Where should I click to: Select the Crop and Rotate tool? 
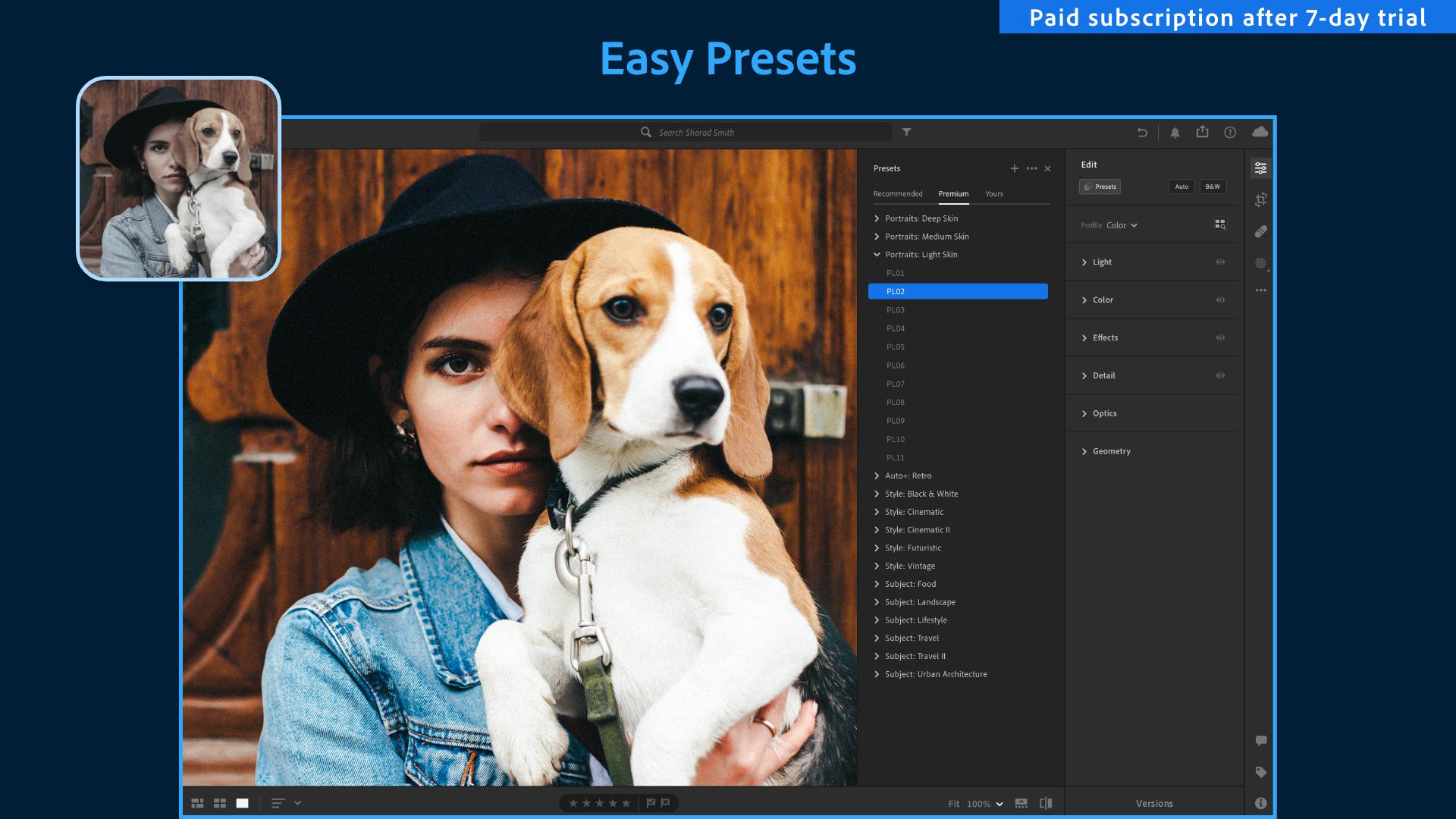coord(1260,199)
